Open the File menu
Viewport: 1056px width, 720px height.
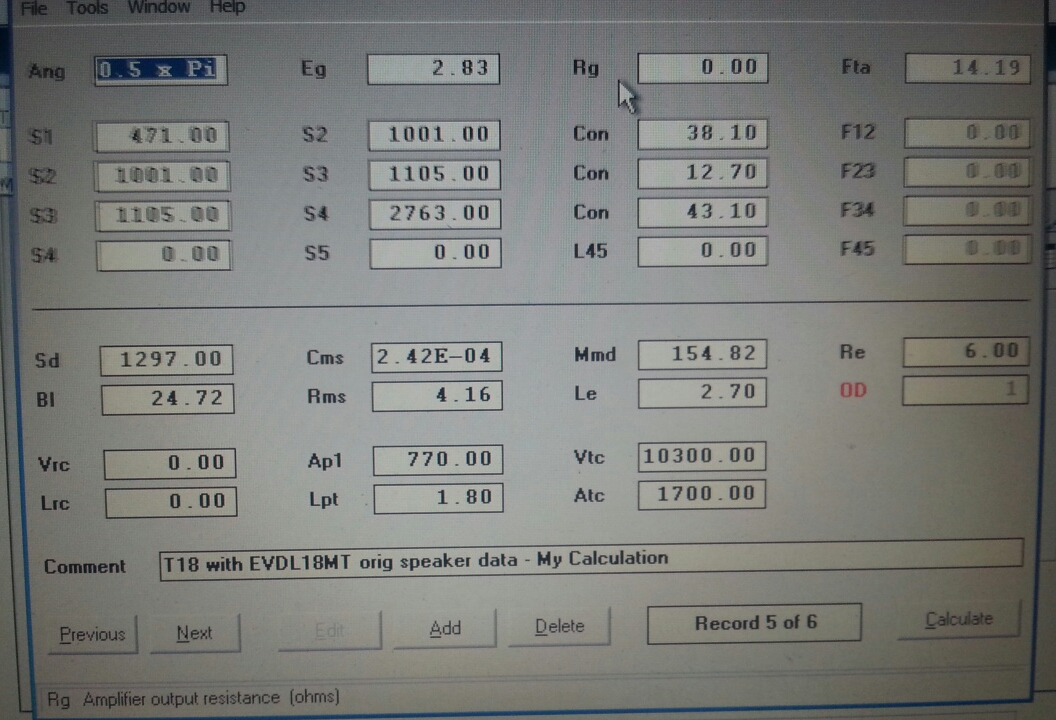[x=34, y=8]
